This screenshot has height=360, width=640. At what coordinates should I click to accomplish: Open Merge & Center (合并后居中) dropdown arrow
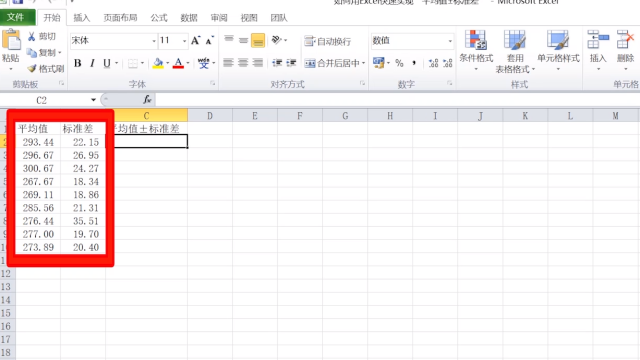point(363,63)
